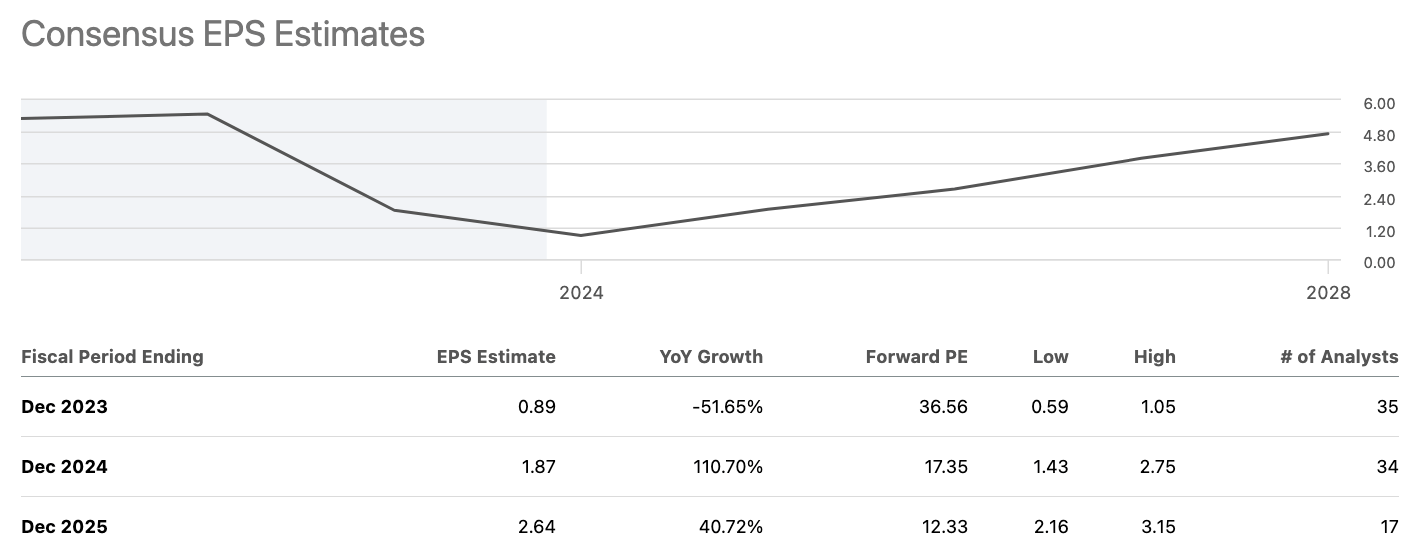Click the # of Analysts header
Image resolution: width=1422 pixels, height=556 pixels.
[1339, 357]
